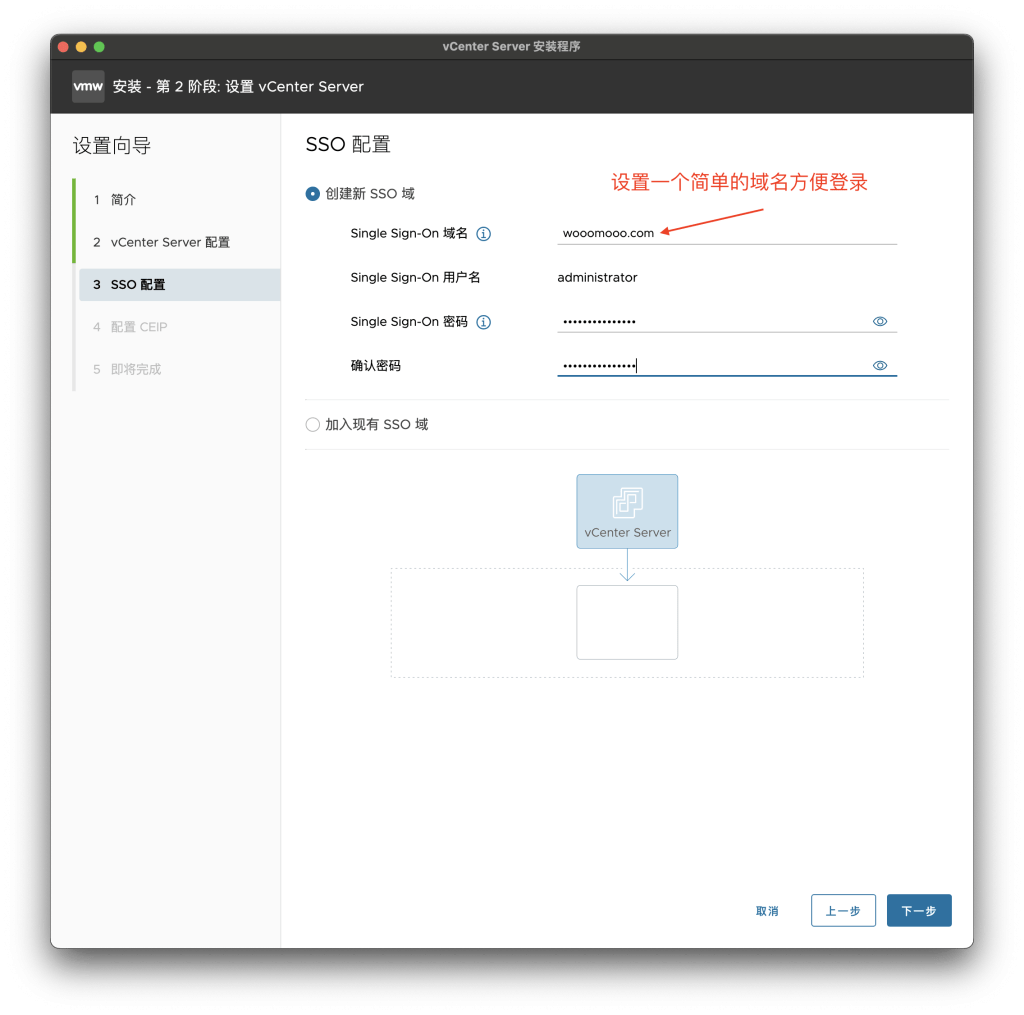The image size is (1024, 1015).
Task: Select 创建新 SSO 域 radio button
Action: 313,194
